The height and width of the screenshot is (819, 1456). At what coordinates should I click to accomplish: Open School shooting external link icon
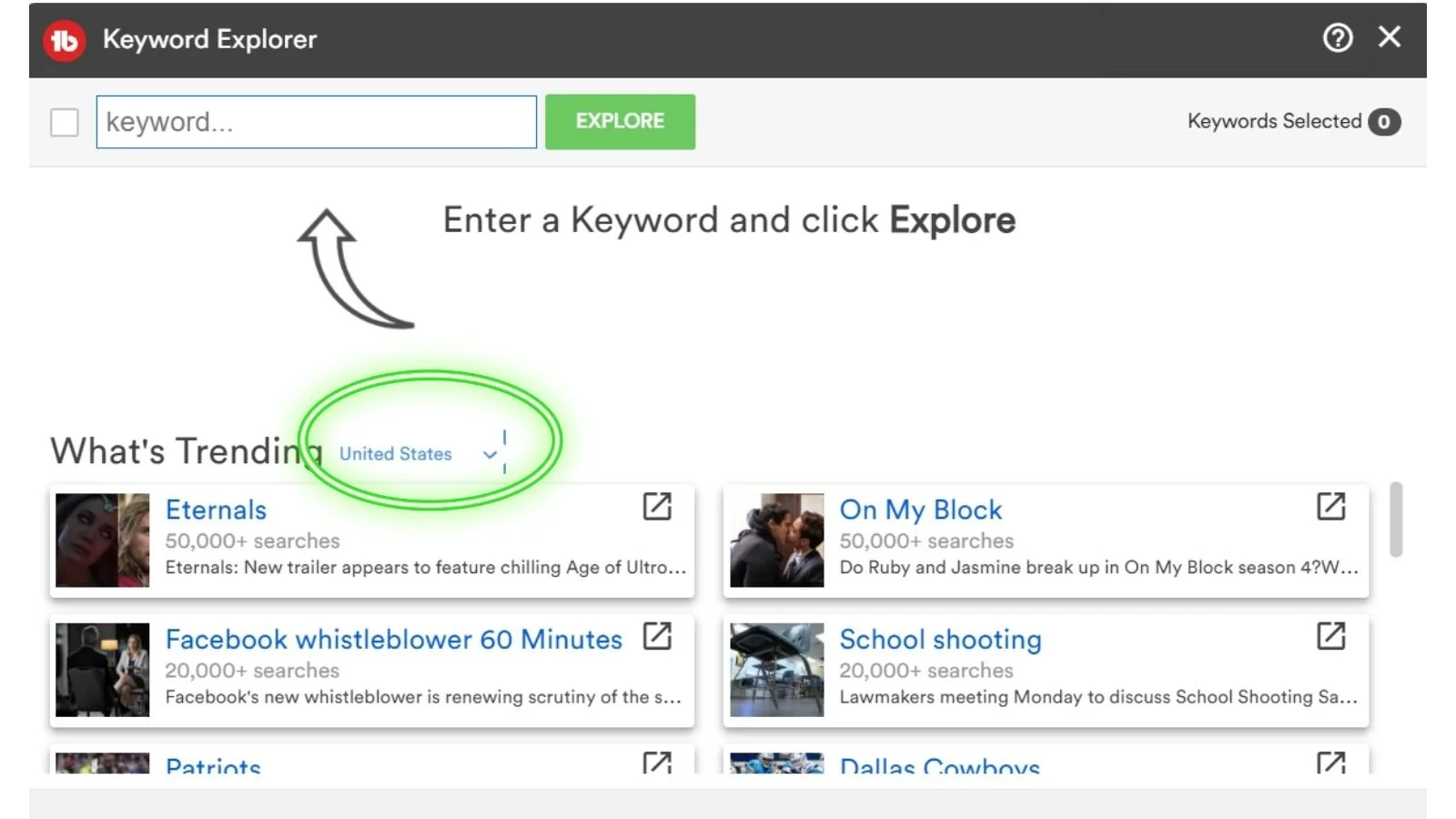(x=1330, y=635)
